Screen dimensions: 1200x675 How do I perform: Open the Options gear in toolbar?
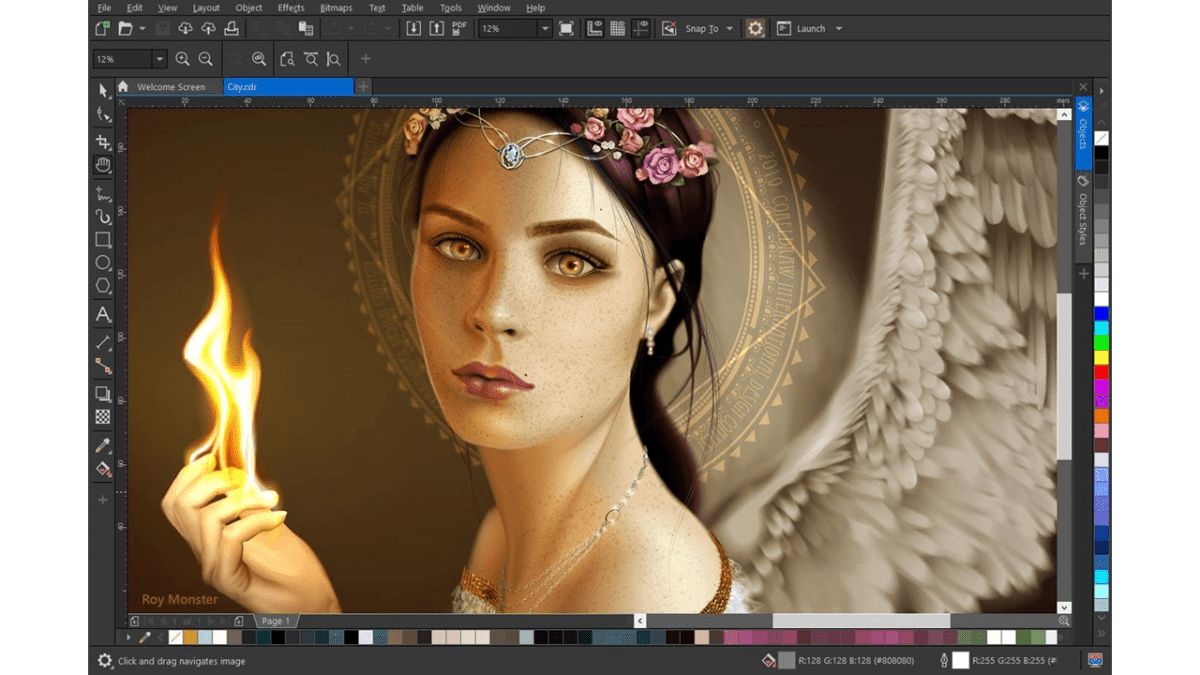pyautogui.click(x=756, y=29)
